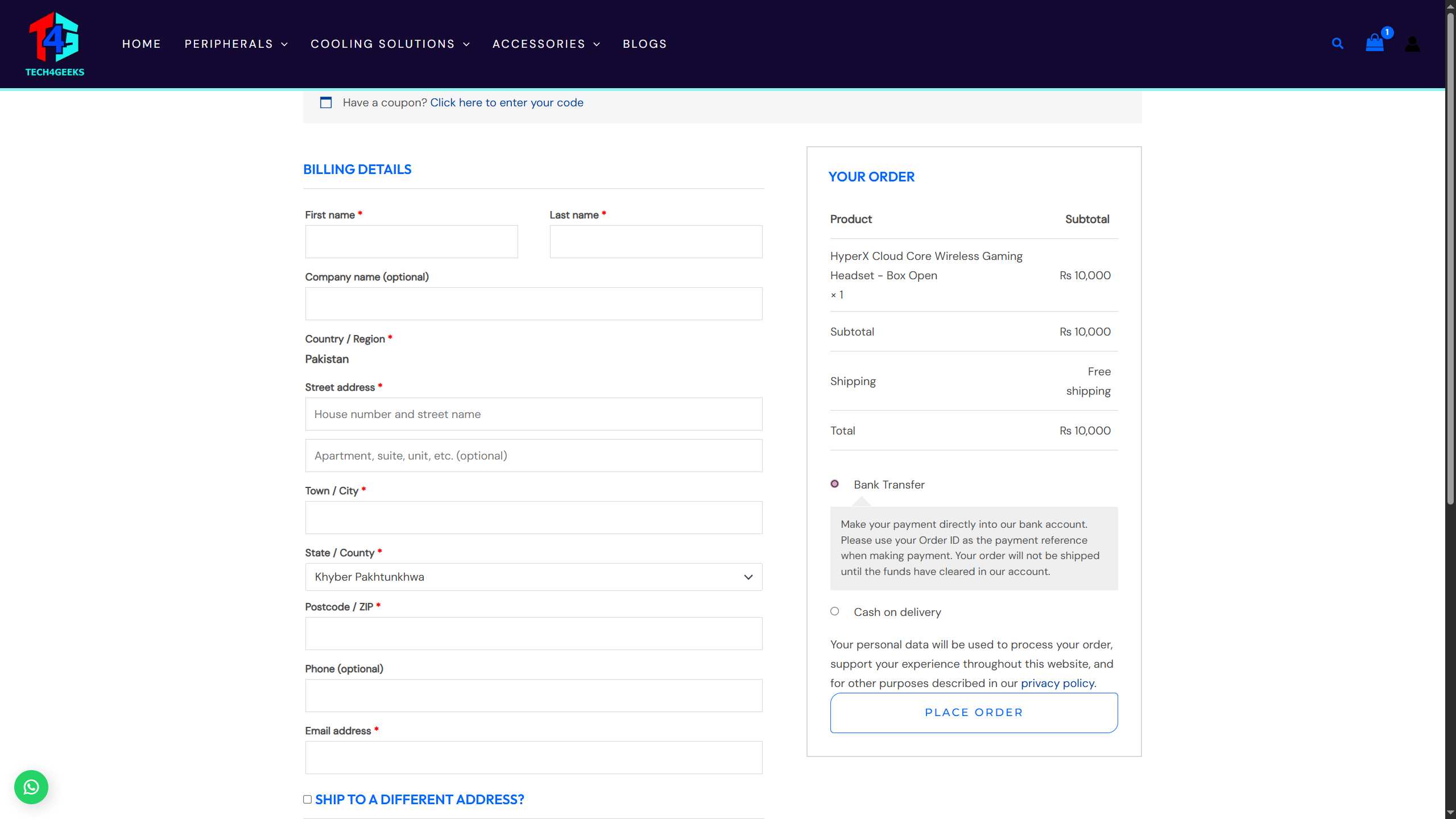Focus the First name input field
Image resolution: width=1456 pixels, height=819 pixels.
pyautogui.click(x=411, y=242)
